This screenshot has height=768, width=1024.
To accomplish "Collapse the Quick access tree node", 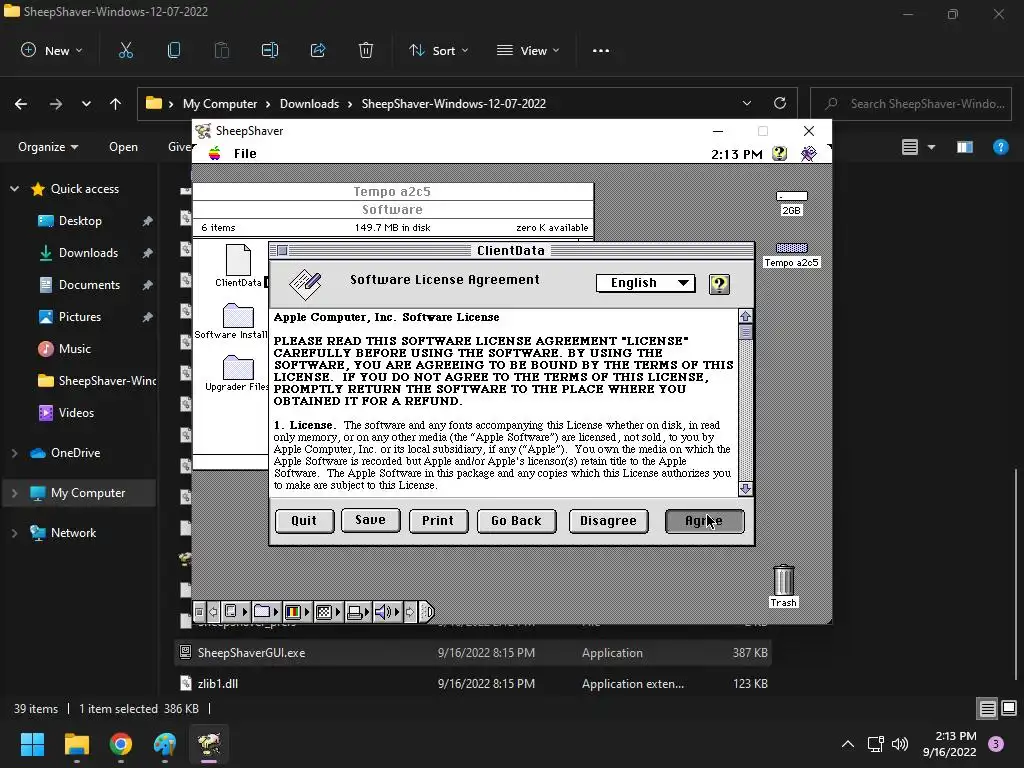I will tap(14, 189).
